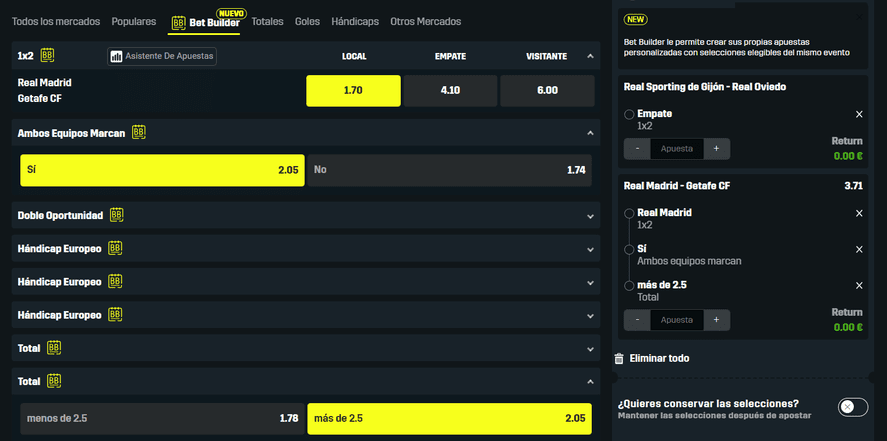Expand the Doble Oportunidad market
887x441 pixels.
tap(590, 216)
